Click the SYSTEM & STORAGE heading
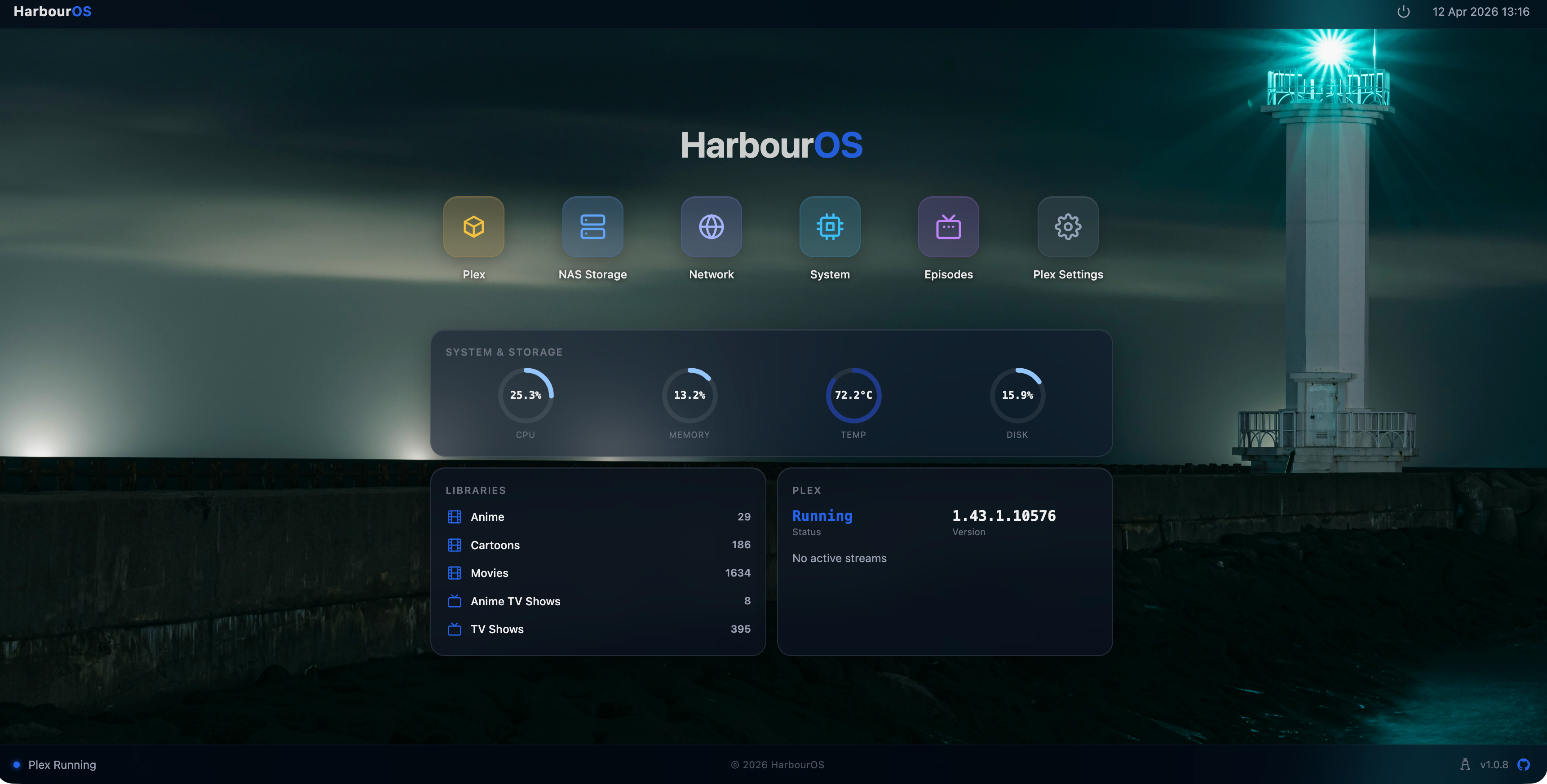The height and width of the screenshot is (784, 1547). coord(504,352)
